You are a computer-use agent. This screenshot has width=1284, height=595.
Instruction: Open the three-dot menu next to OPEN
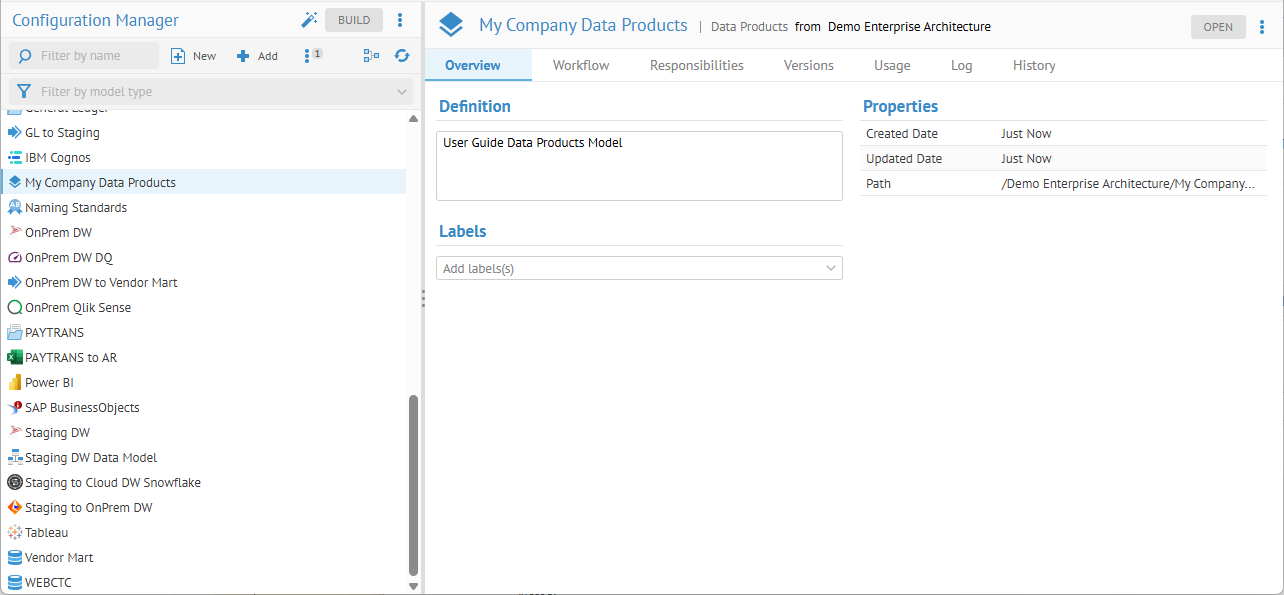click(x=1262, y=27)
